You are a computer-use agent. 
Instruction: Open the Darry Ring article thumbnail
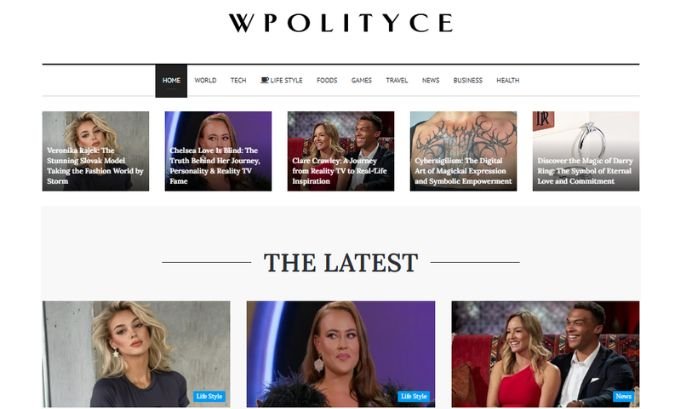tap(586, 151)
